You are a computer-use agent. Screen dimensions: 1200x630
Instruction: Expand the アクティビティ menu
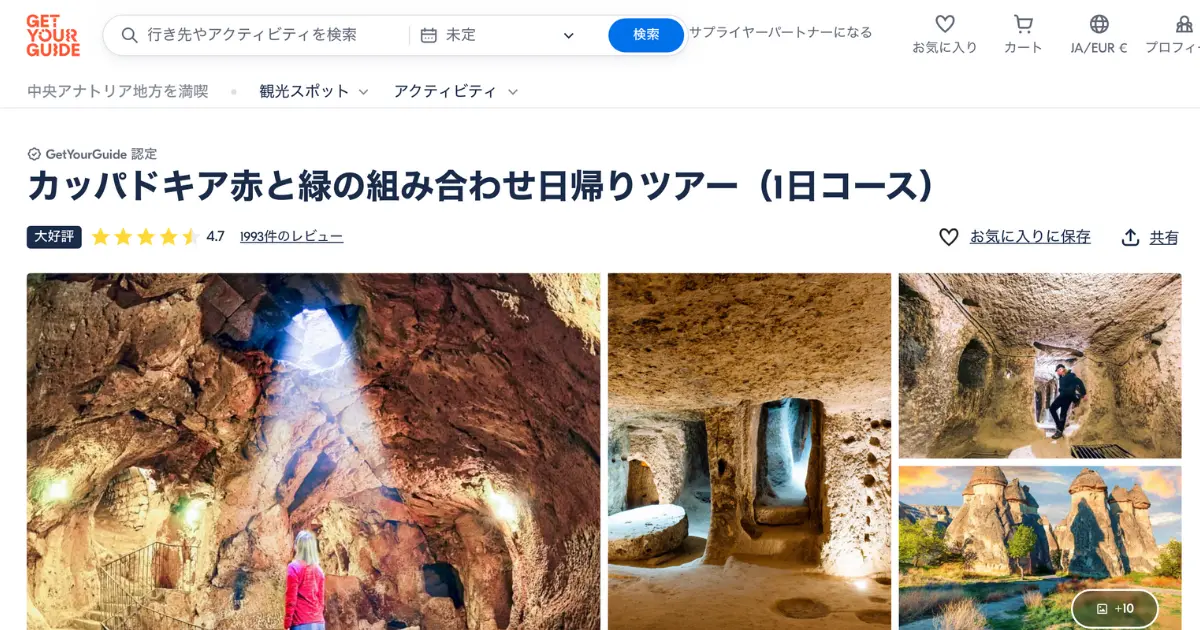[x=456, y=91]
